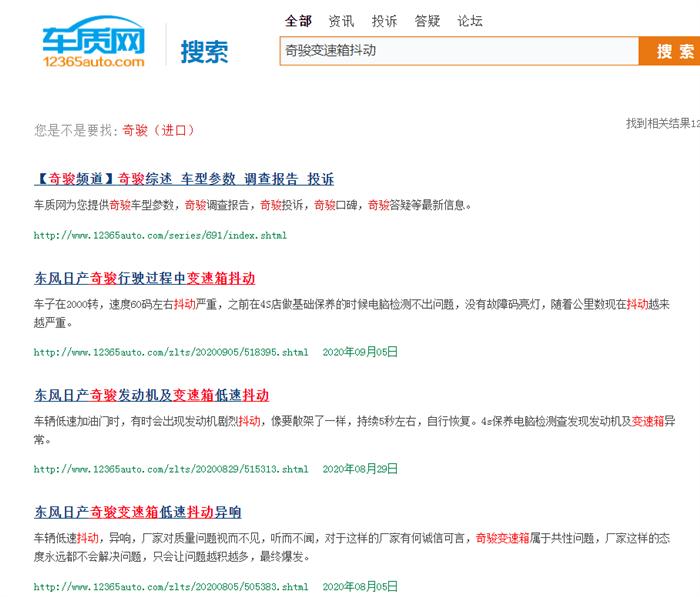Image resolution: width=700 pixels, height=597 pixels.
Task: Switch to the 答疑 tab
Action: tap(427, 21)
